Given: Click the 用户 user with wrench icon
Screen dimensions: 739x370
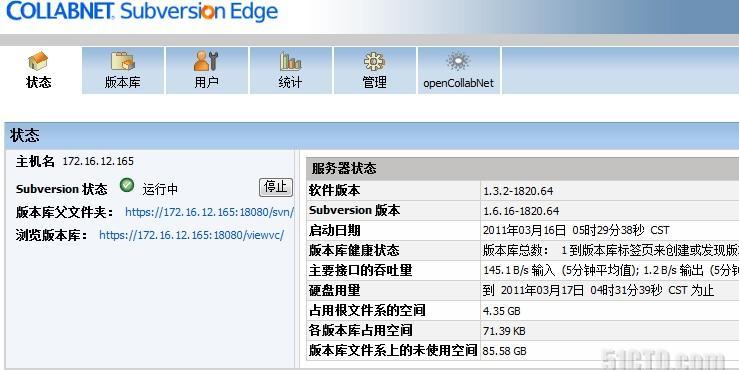Looking at the screenshot, I should point(206,61).
